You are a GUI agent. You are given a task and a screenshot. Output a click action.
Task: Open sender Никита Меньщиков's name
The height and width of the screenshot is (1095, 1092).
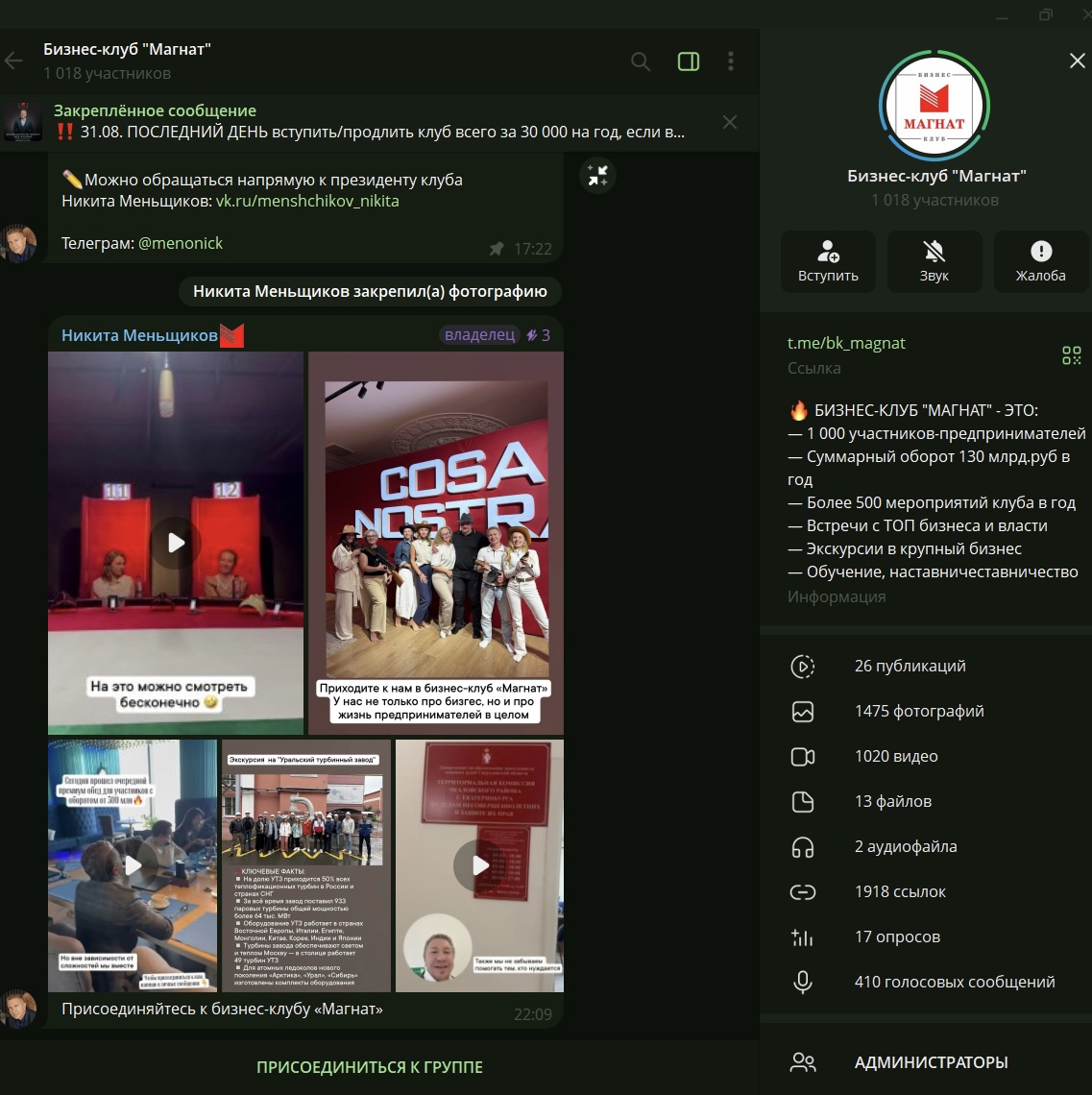tap(139, 335)
